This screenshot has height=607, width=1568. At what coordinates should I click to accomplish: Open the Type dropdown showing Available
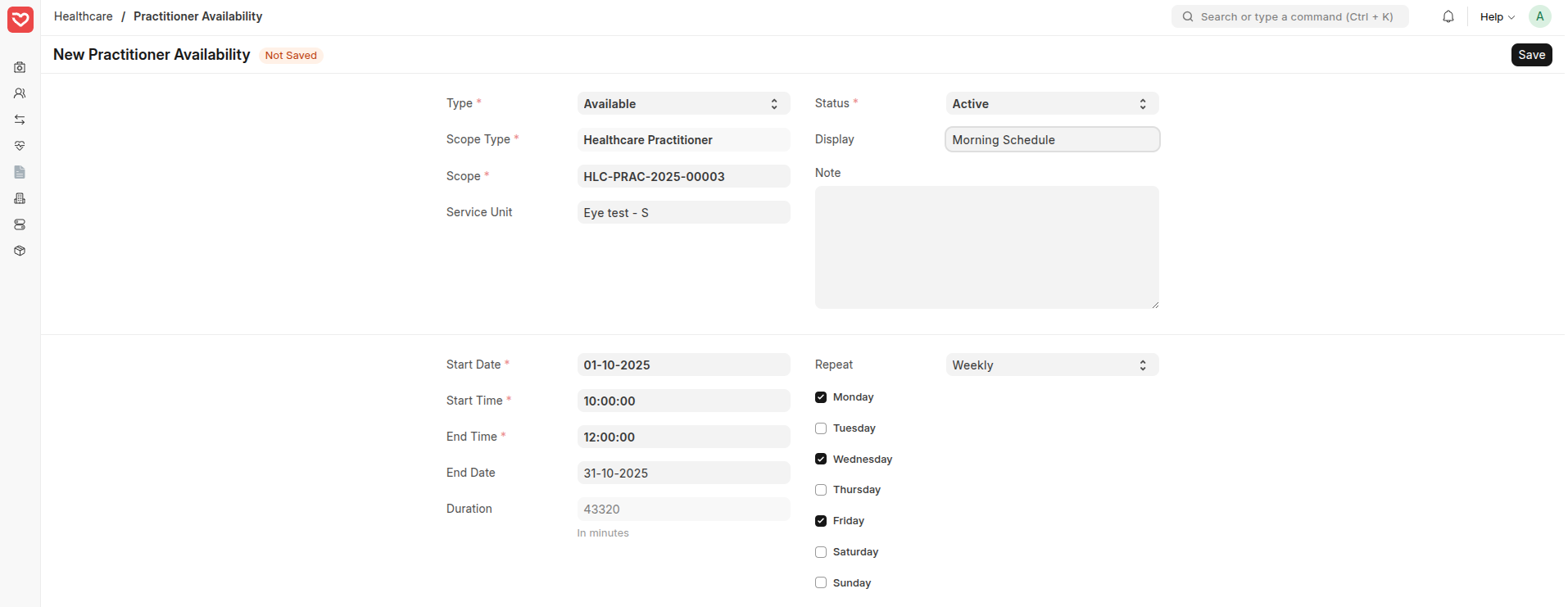click(x=683, y=104)
